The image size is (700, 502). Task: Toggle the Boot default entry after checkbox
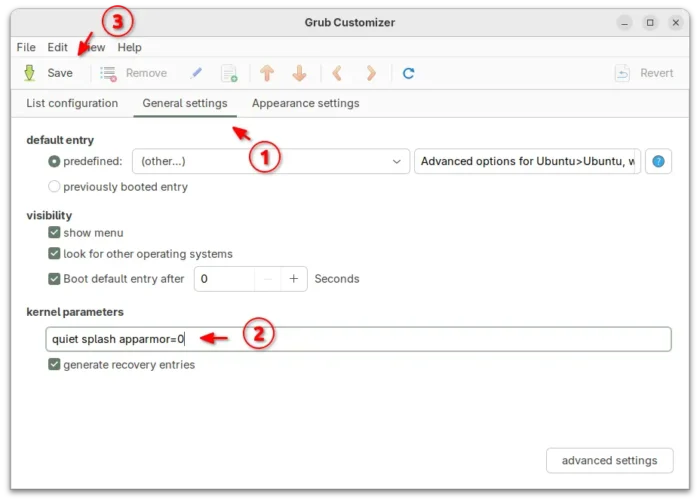[54, 279]
